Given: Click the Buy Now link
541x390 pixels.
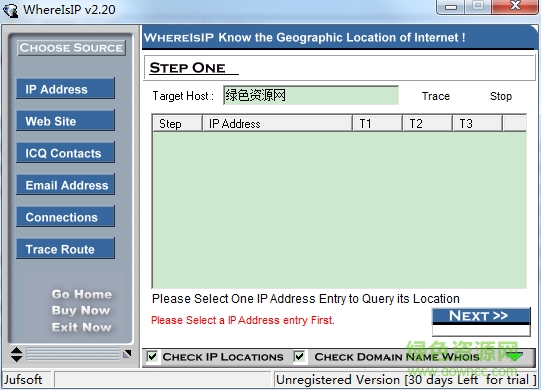Looking at the screenshot, I should (x=81, y=310).
